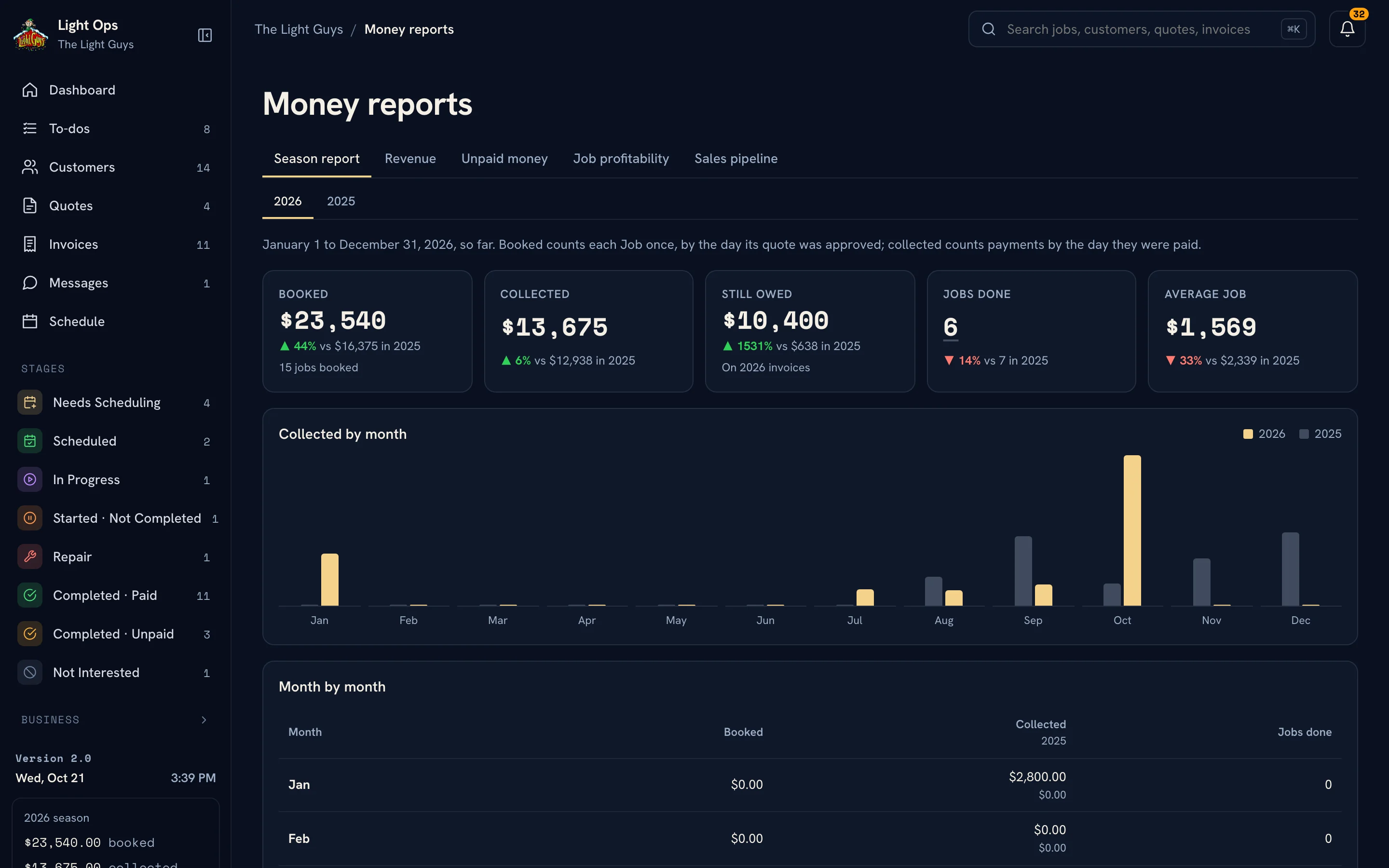Open To-dos in the sidebar

pyautogui.click(x=115, y=129)
